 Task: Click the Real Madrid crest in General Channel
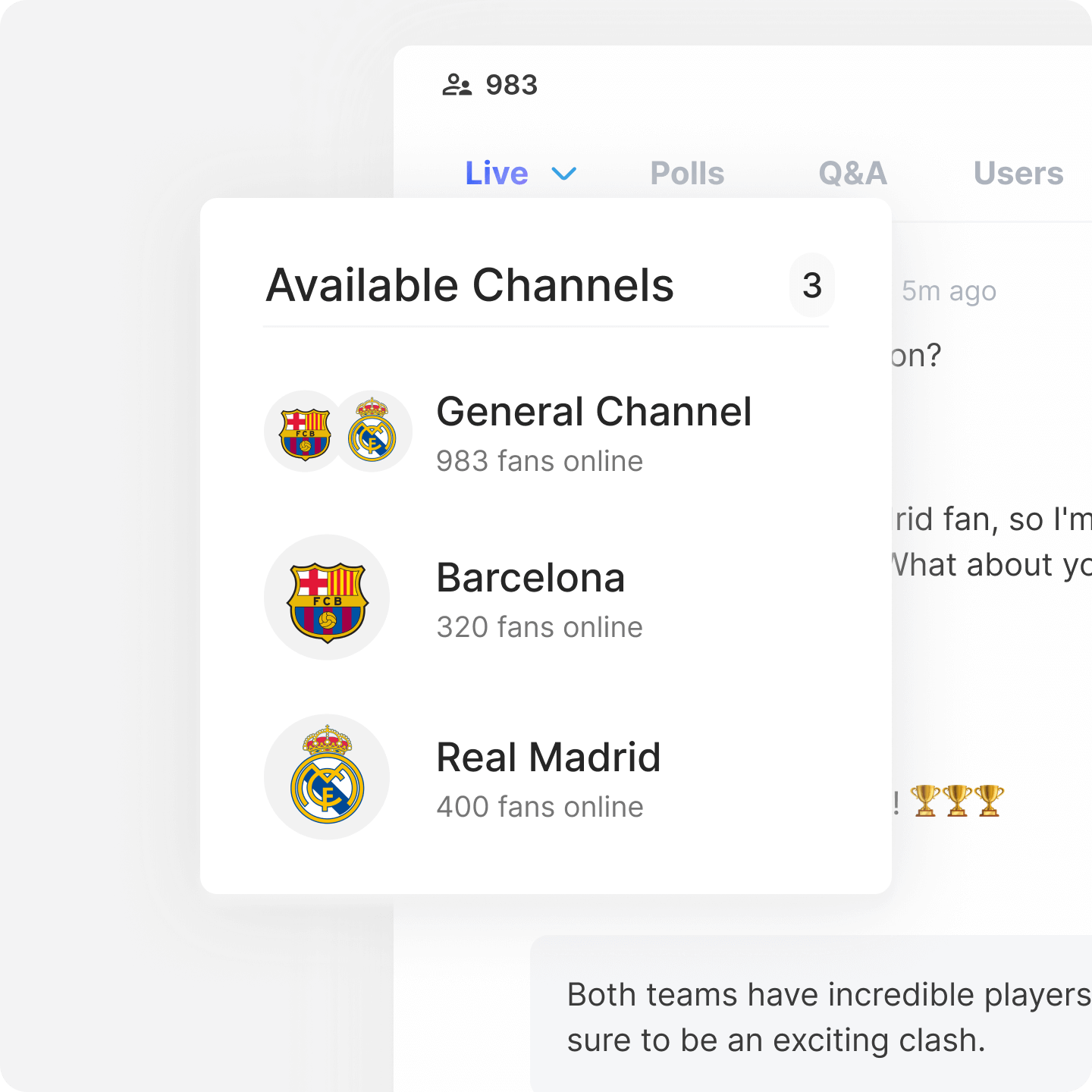tap(372, 431)
